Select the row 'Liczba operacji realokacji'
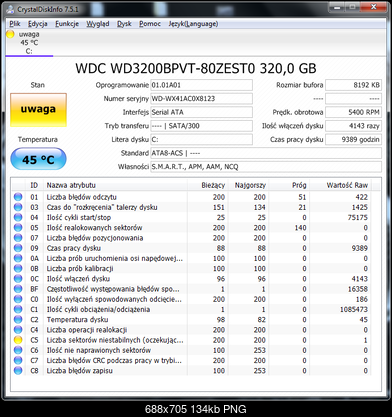Screen dimensions: 392x417 pyautogui.click(x=192, y=330)
